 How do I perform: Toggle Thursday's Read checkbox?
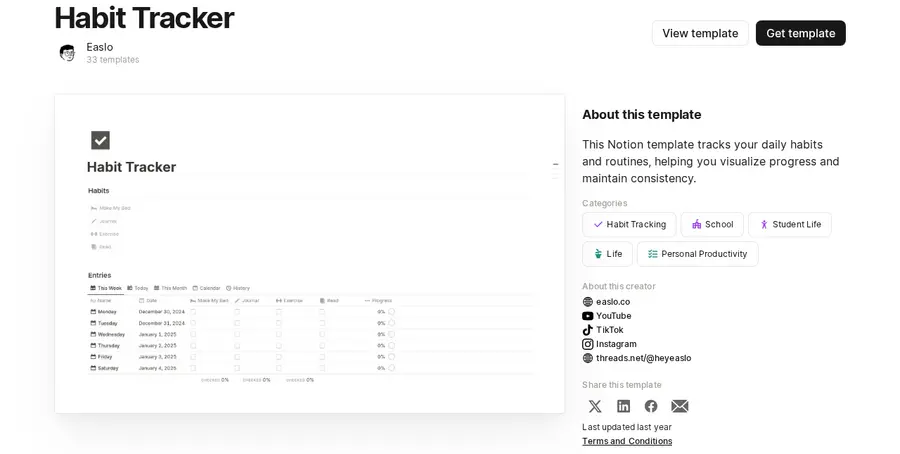coord(322,346)
